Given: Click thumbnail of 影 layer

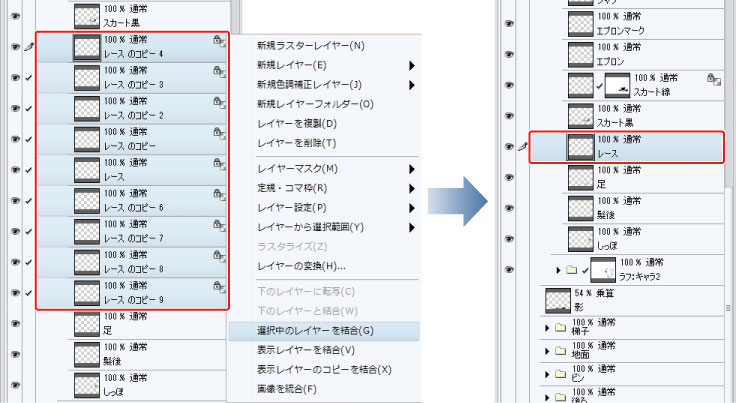Looking at the screenshot, I should click(558, 300).
